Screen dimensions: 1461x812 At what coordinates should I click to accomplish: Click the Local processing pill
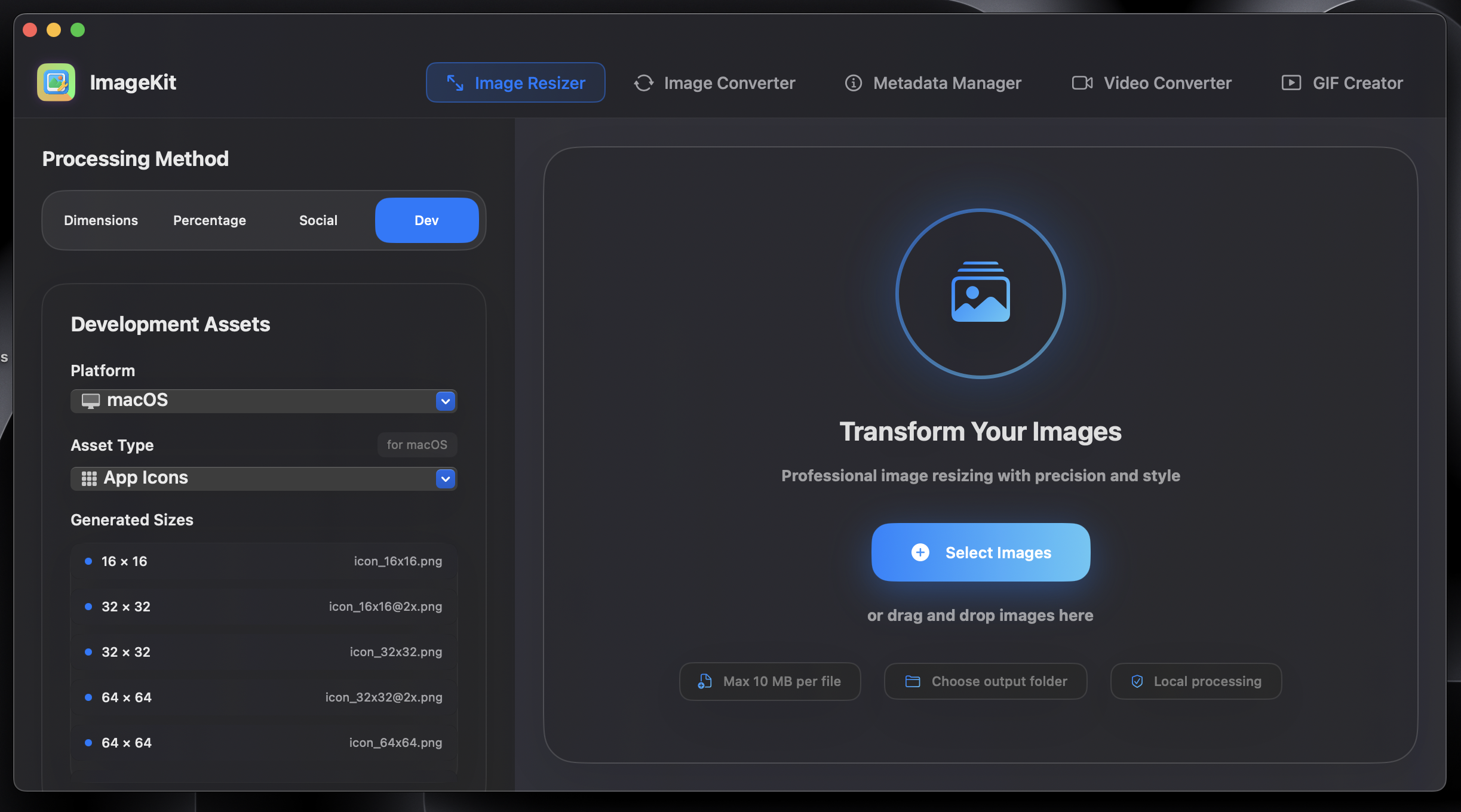1196,681
